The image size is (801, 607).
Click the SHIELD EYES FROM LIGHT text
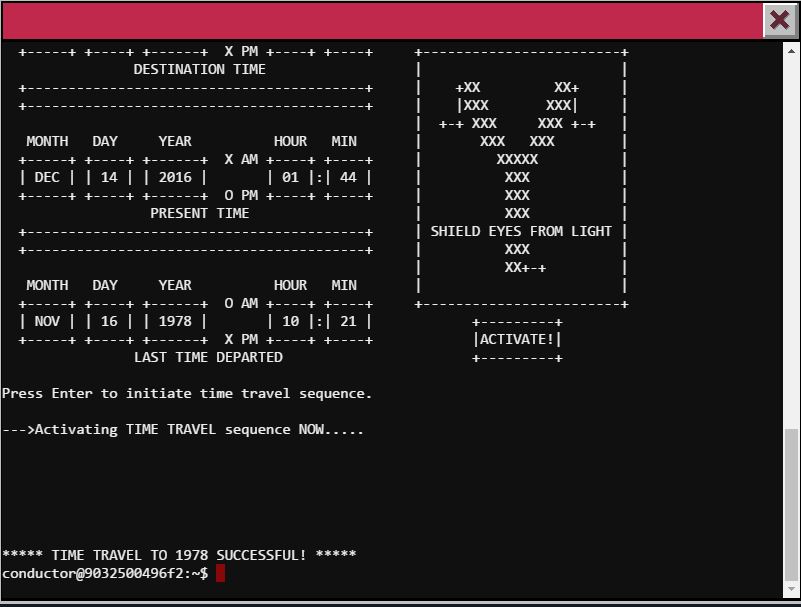(521, 232)
